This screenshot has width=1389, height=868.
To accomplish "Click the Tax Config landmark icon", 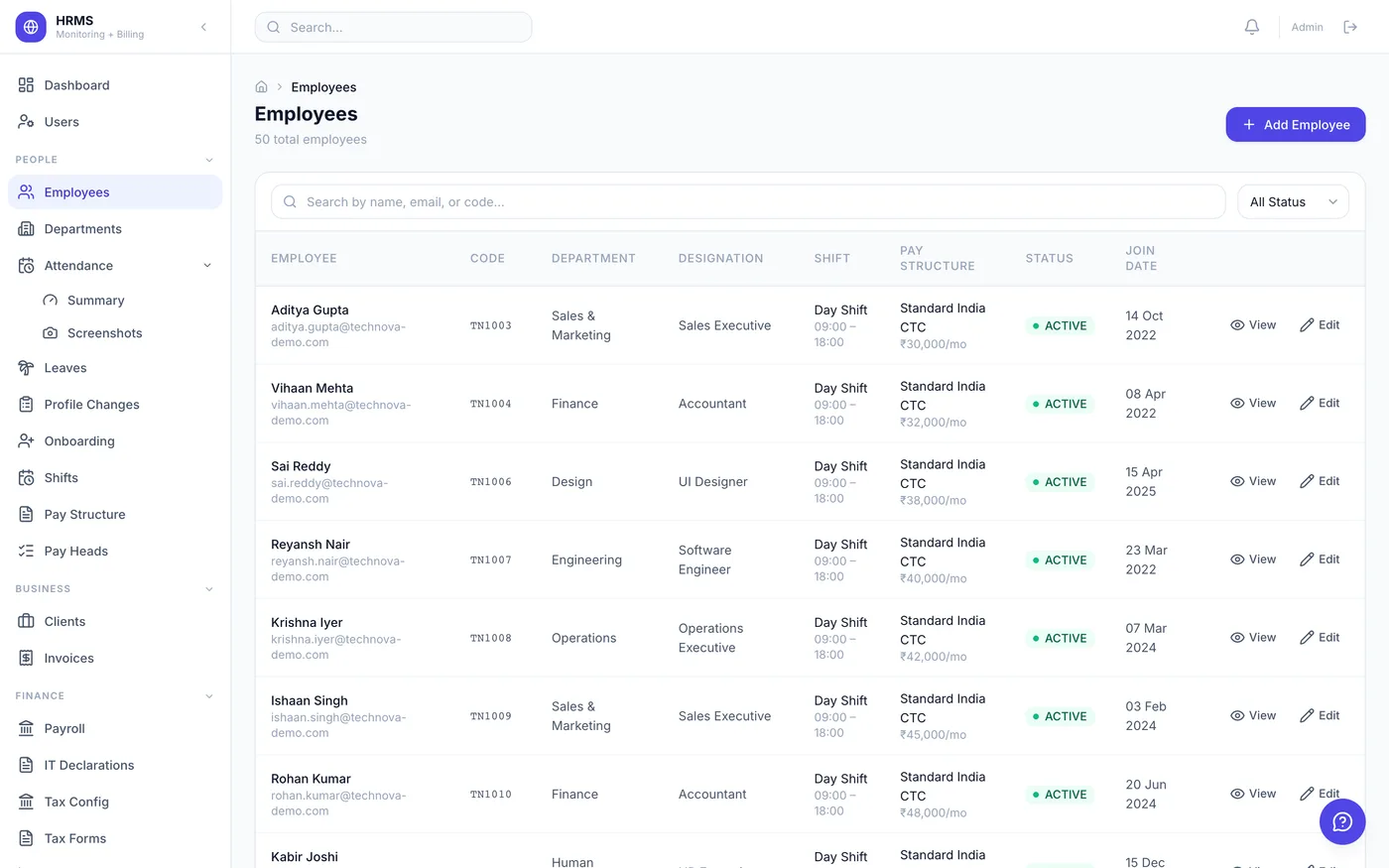I will coord(27,803).
